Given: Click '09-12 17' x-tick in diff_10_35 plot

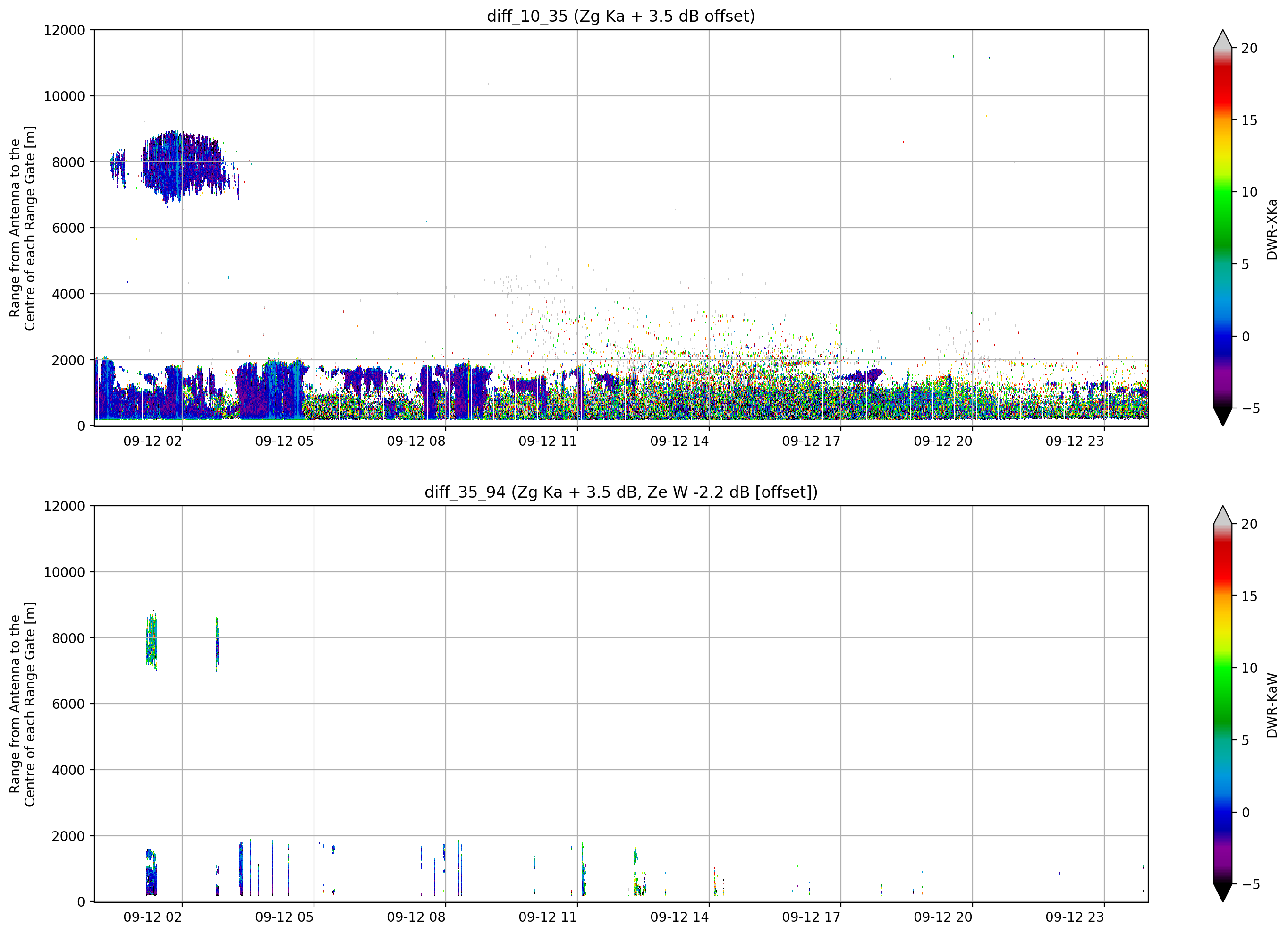Looking at the screenshot, I should 812,442.
